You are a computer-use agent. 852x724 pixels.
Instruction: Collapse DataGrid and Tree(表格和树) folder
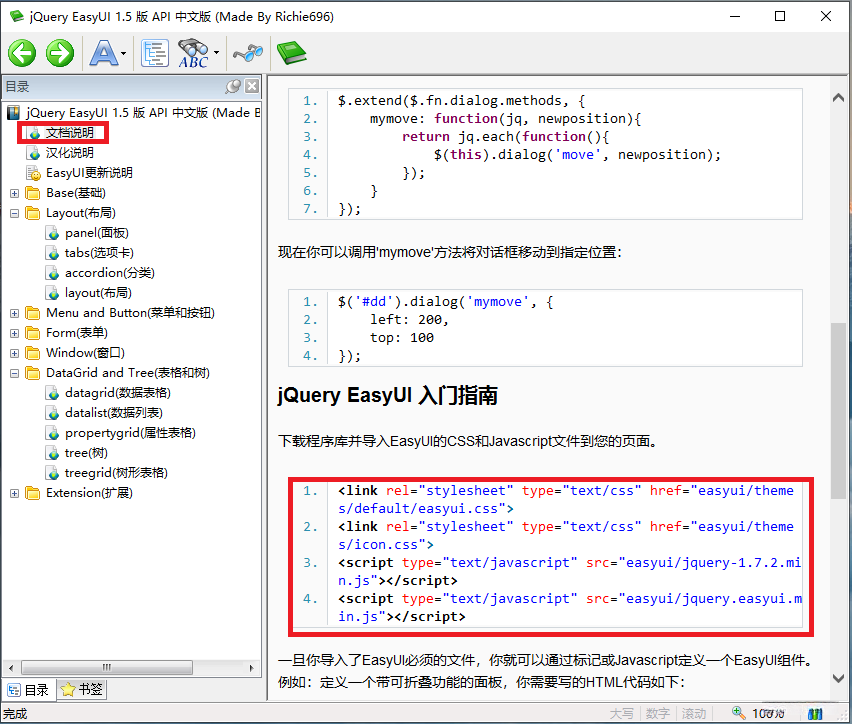[x=15, y=373]
